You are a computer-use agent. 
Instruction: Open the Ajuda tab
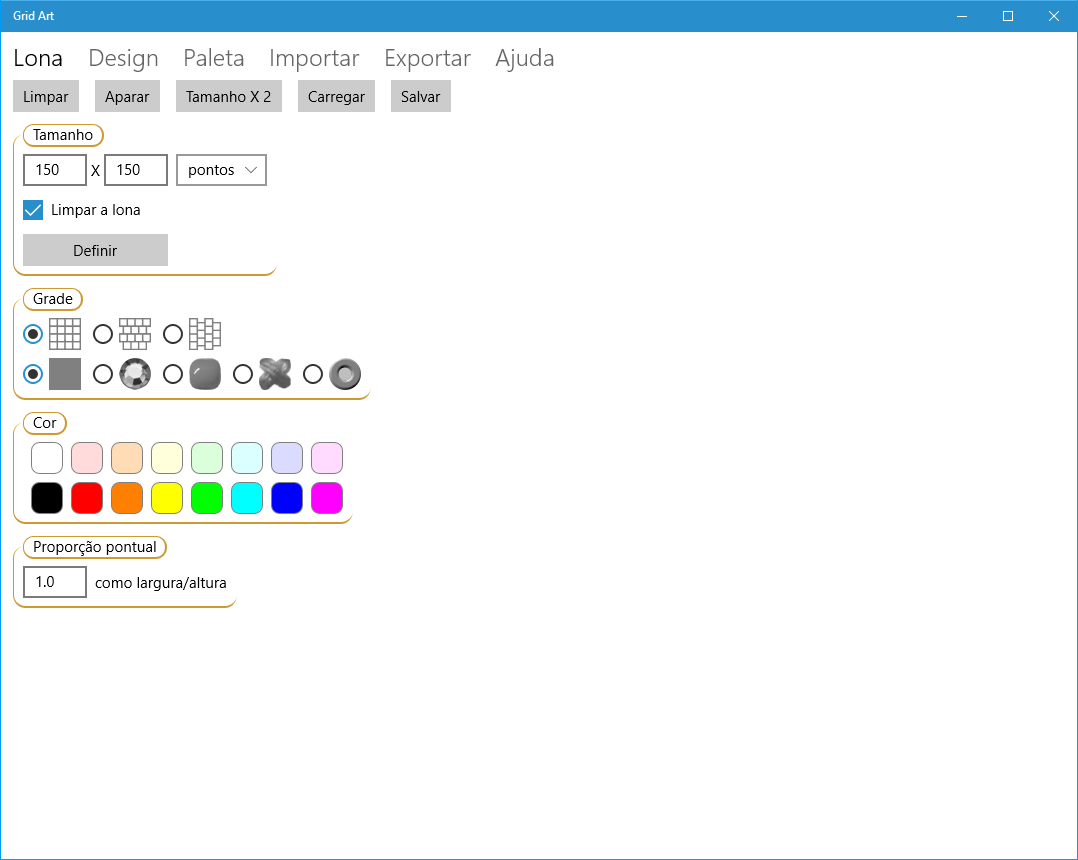coord(525,58)
